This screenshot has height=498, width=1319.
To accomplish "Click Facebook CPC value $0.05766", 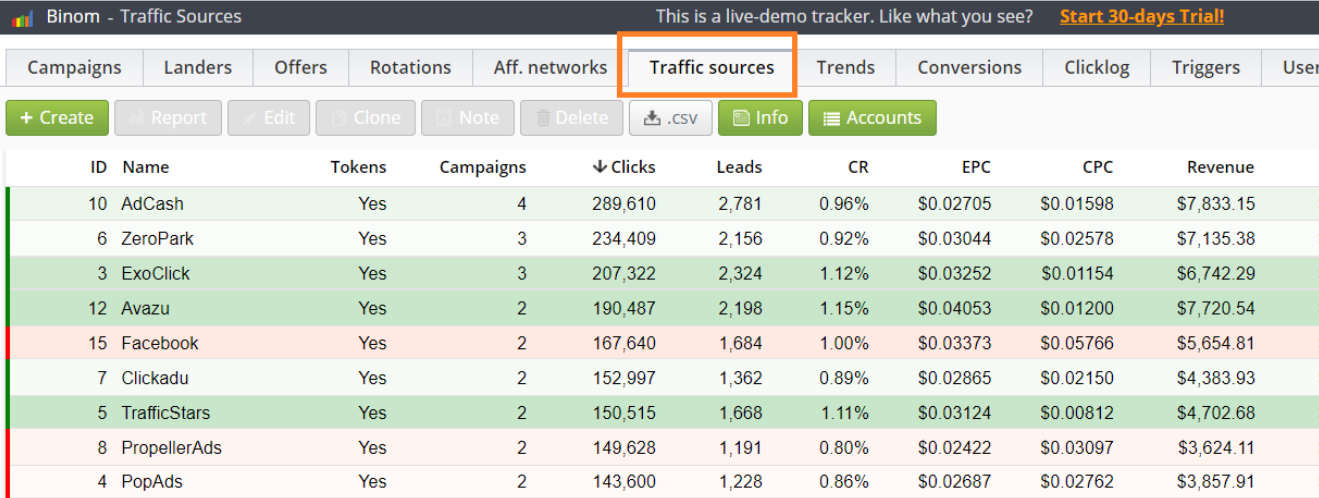I will click(x=1077, y=343).
